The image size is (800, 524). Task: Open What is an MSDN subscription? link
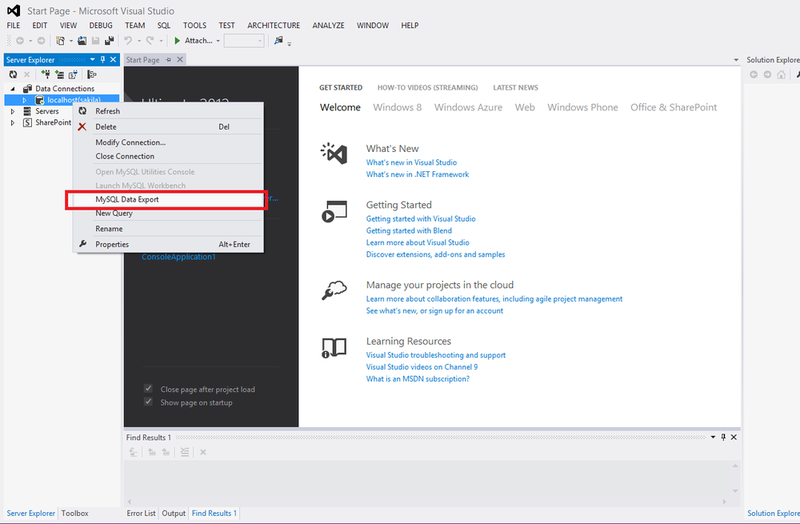point(417,379)
